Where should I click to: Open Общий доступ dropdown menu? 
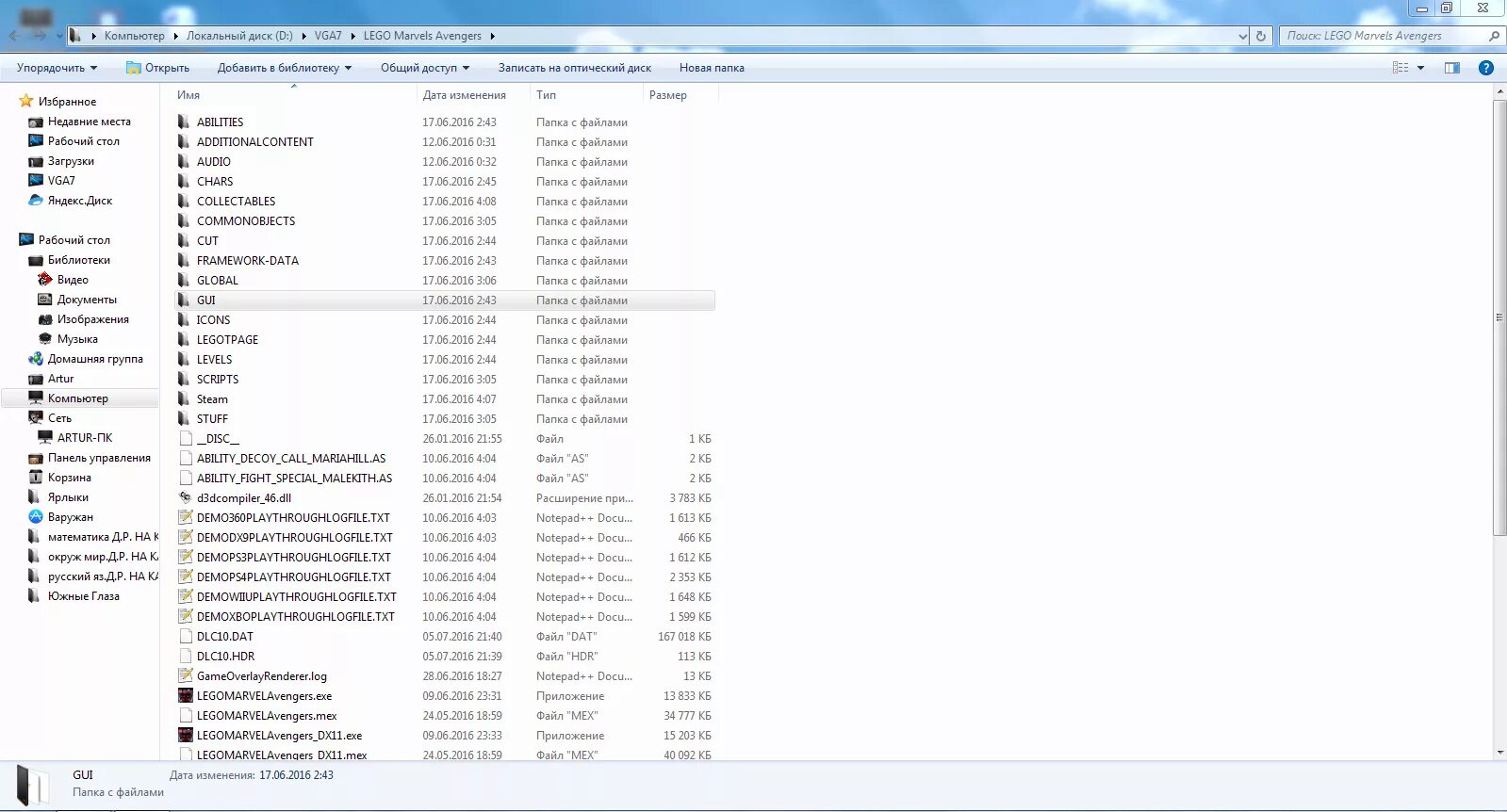coord(424,68)
